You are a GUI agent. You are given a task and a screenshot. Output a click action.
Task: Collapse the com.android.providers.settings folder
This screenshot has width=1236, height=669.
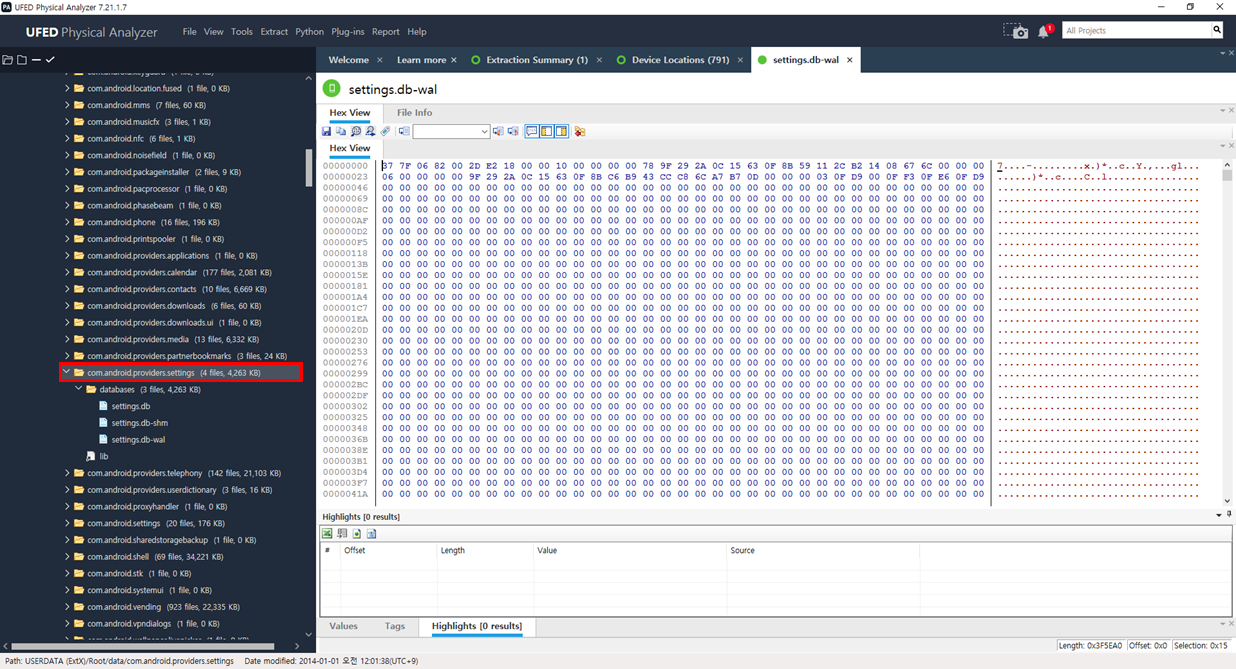click(x=67, y=373)
